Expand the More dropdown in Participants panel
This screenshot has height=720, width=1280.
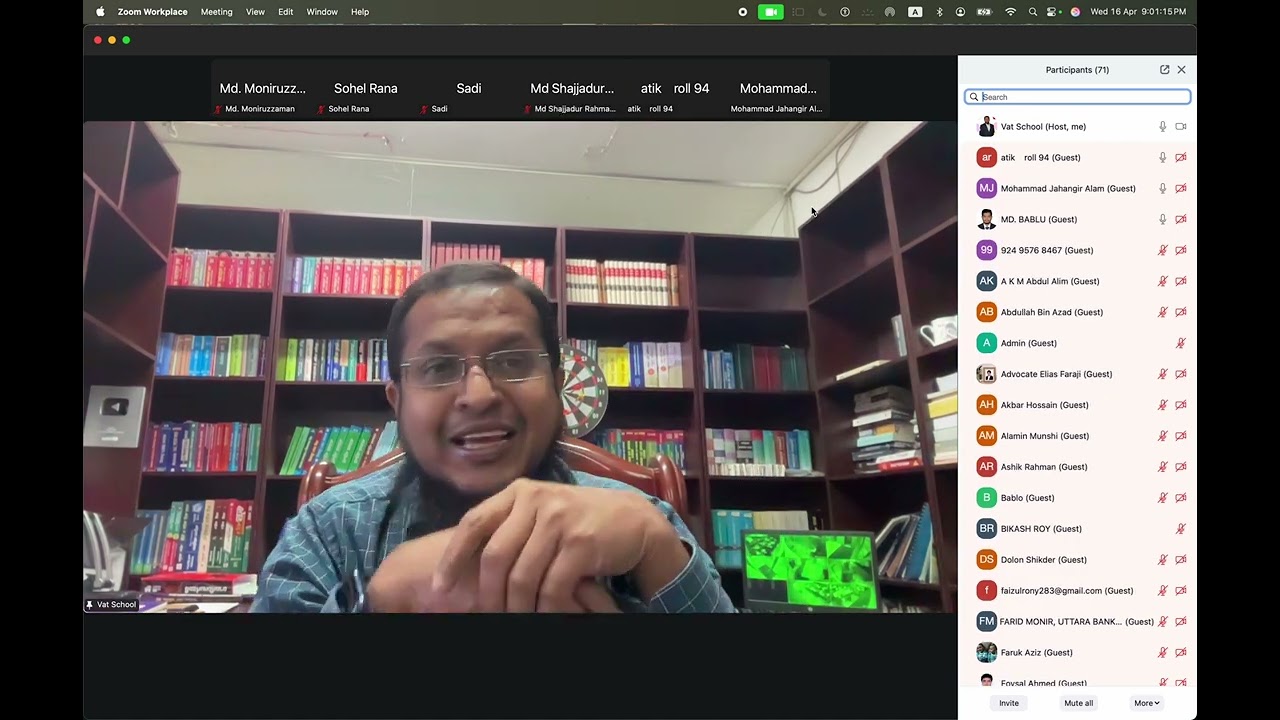click(x=1147, y=703)
